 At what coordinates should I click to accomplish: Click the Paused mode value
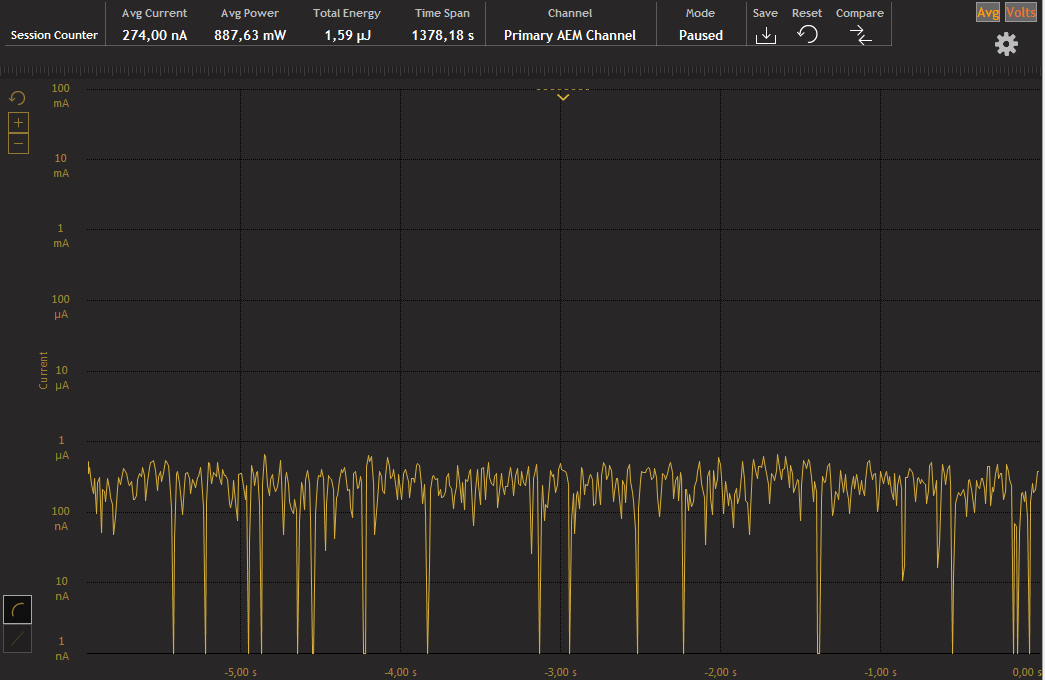pyautogui.click(x=700, y=35)
